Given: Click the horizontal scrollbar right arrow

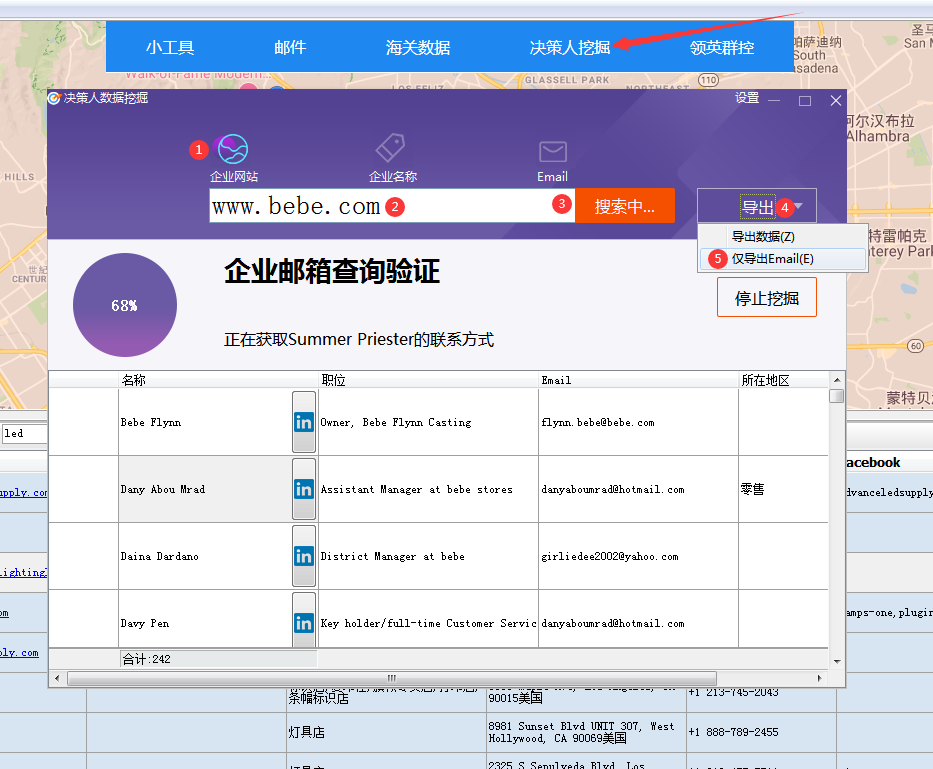Looking at the screenshot, I should [819, 678].
